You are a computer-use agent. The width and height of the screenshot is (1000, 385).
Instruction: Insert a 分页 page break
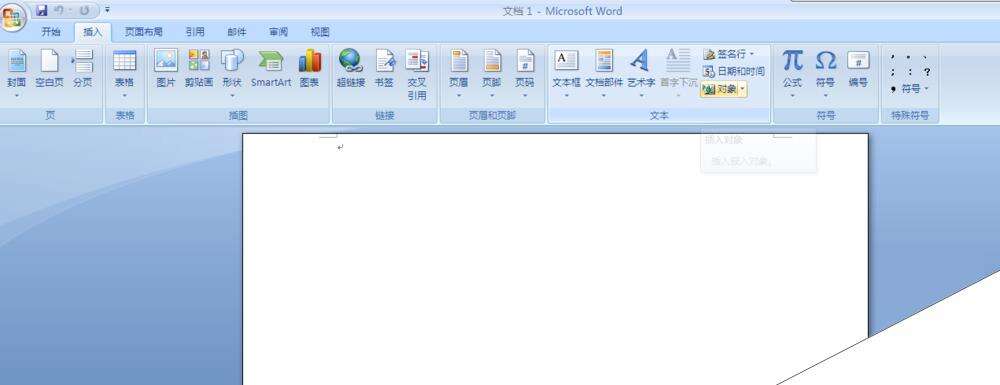(82, 69)
